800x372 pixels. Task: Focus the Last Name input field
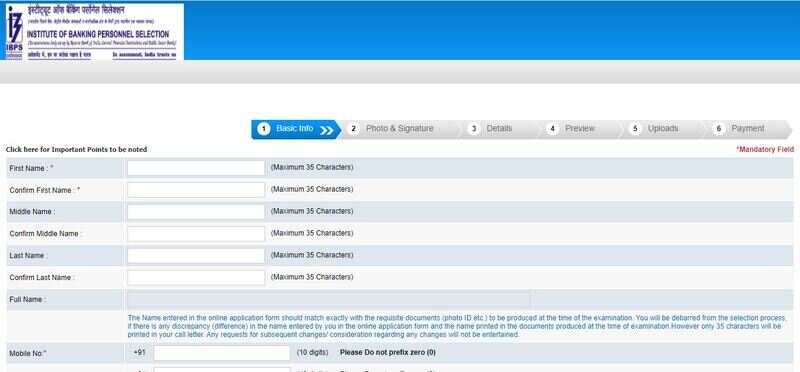[196, 256]
